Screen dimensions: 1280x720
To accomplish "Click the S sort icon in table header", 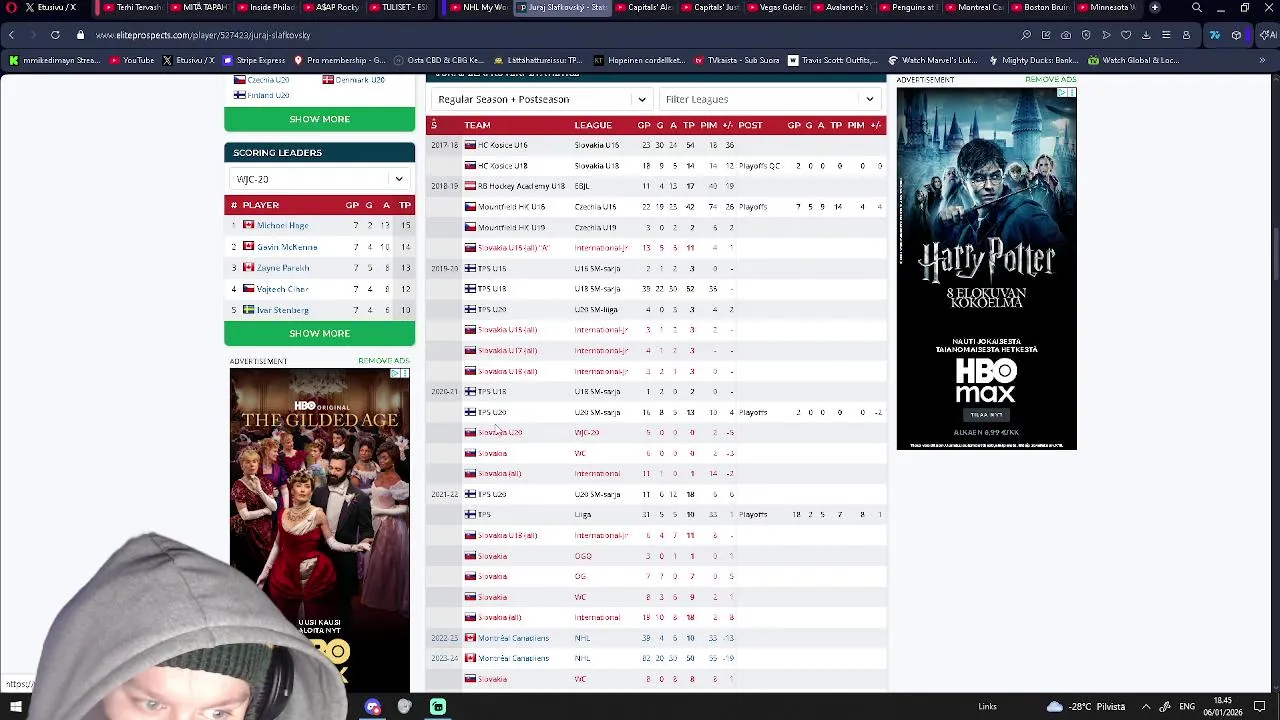I will (434, 125).
